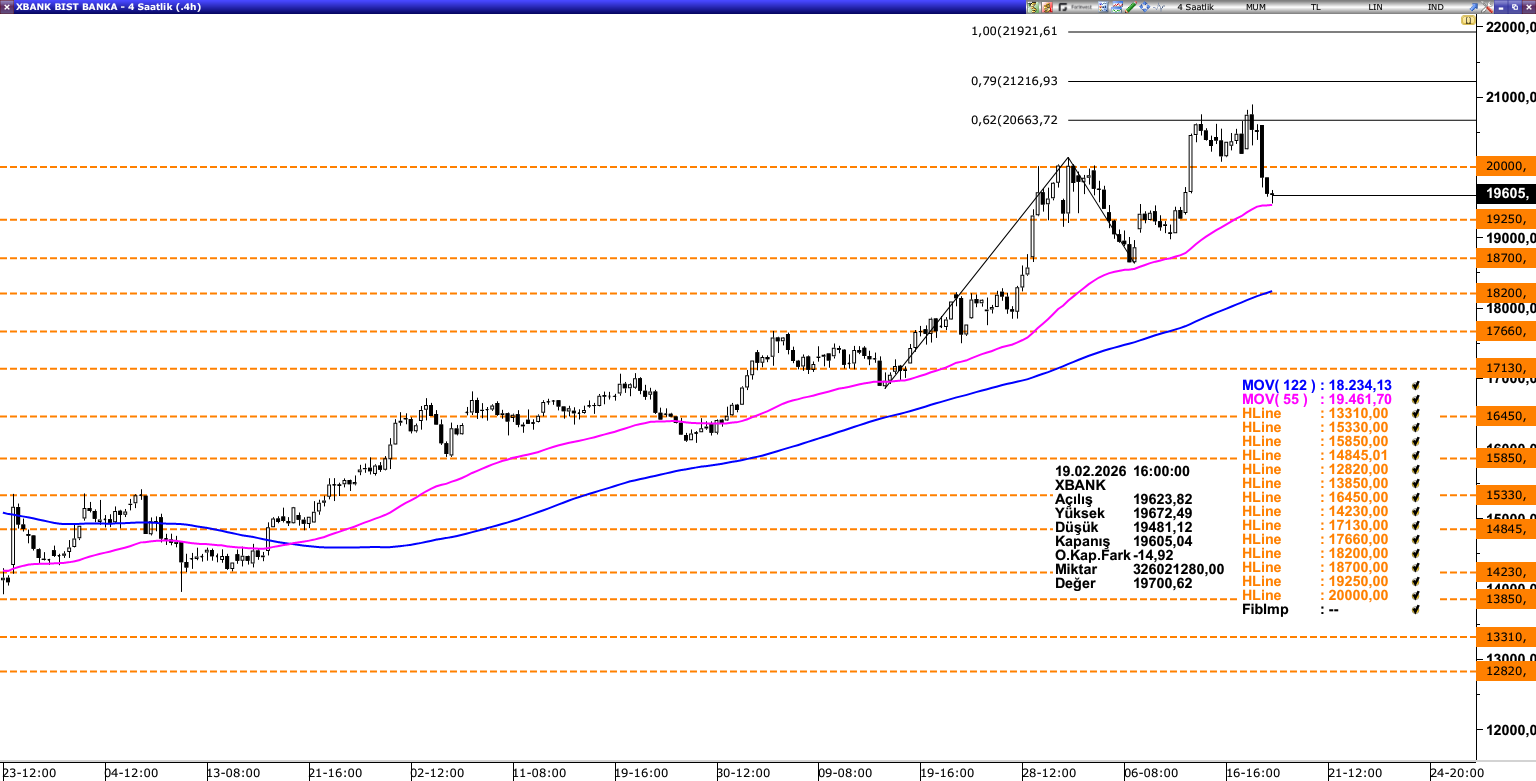Click the green pencil drawing tool icon
1536x781 pixels.
coord(1130,7)
